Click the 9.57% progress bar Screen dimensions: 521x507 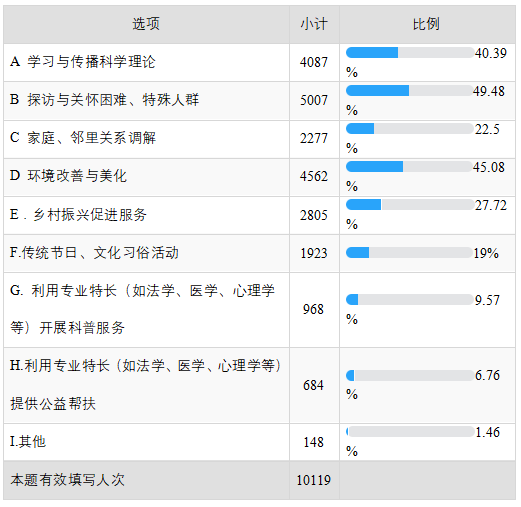pyautogui.click(x=410, y=300)
